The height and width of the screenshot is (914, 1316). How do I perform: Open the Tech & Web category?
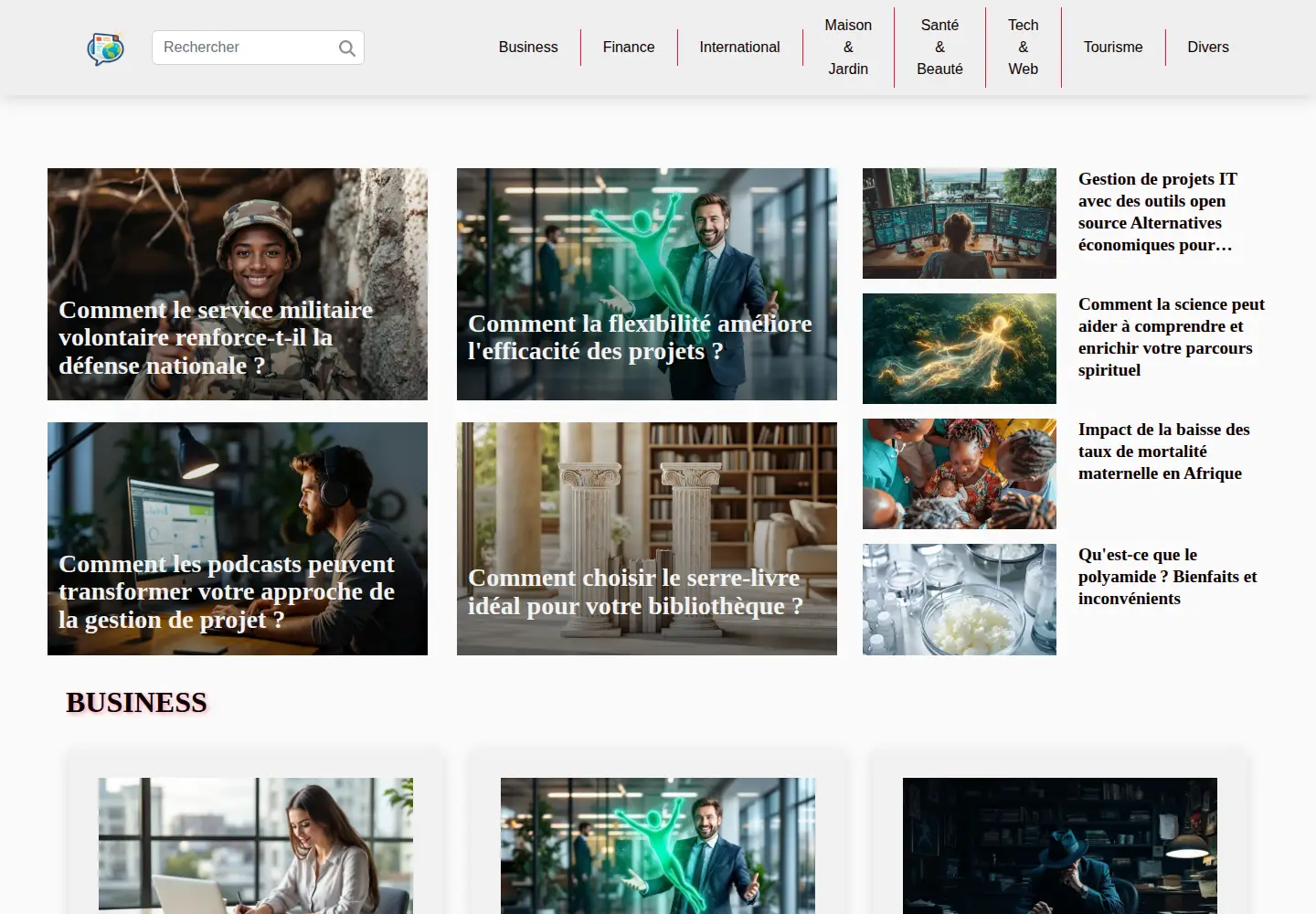click(1024, 48)
